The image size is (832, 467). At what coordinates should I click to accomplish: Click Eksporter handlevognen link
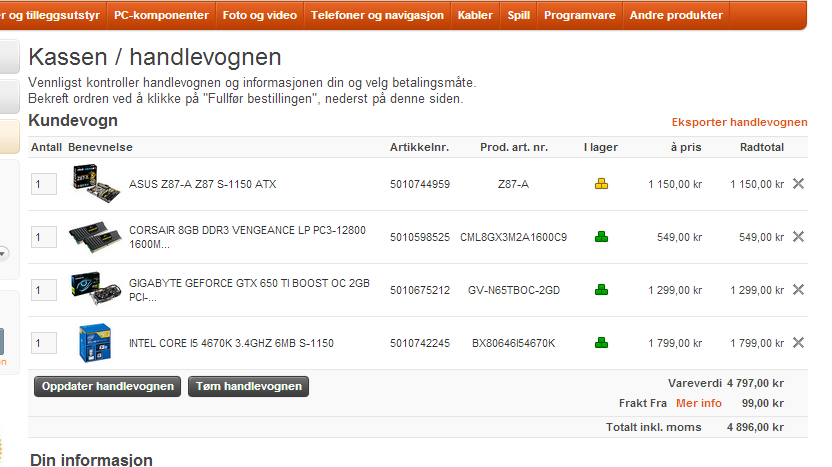point(739,122)
